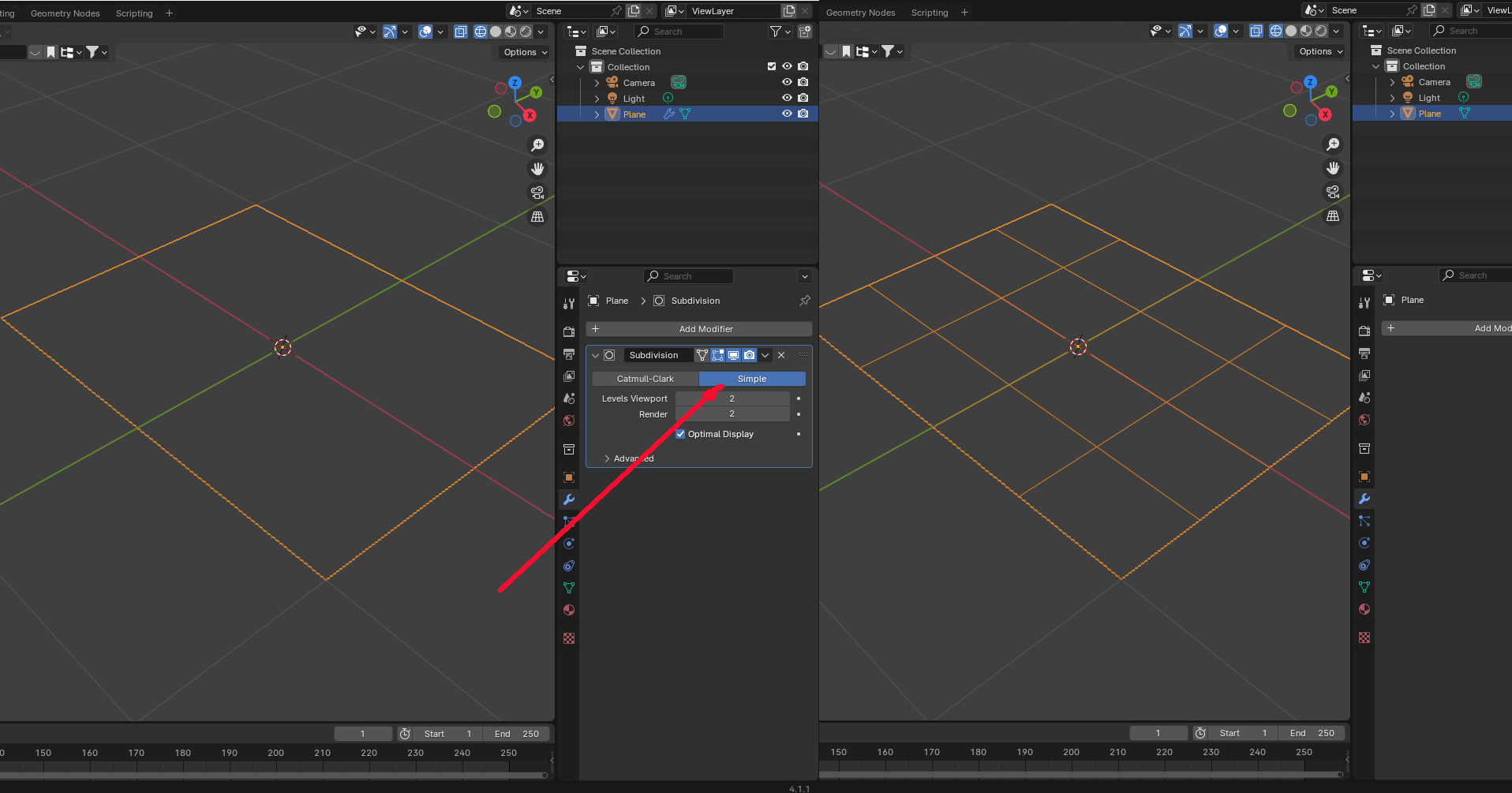Select the Catmull-Clark subdivision type
The width and height of the screenshot is (1512, 793).
point(645,379)
